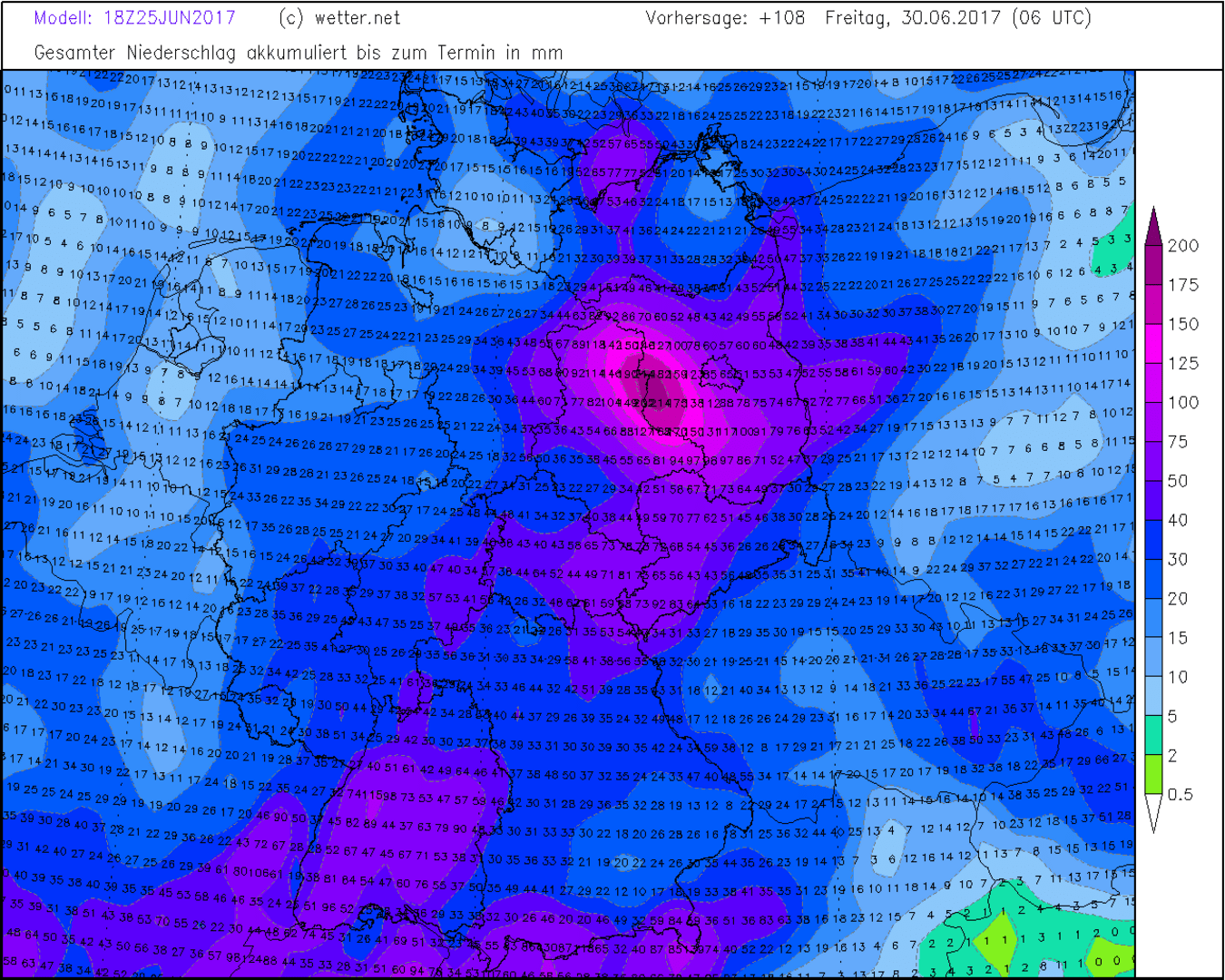Select the lime legend swatch between 0.5 and 2
1225x980 pixels.
1153,774
